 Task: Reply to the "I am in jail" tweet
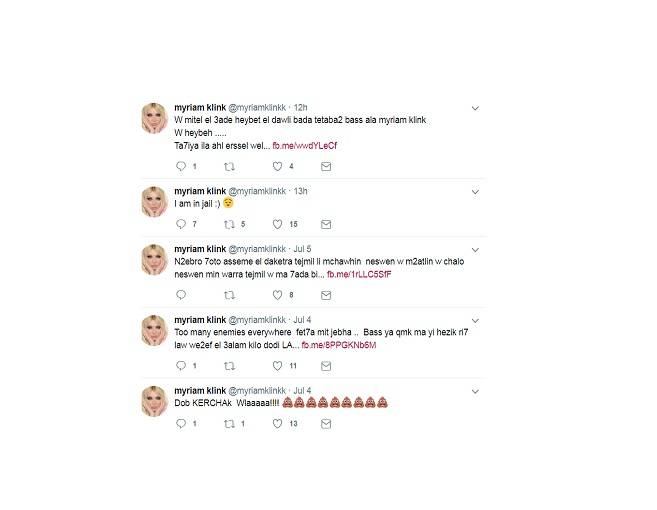[181, 224]
